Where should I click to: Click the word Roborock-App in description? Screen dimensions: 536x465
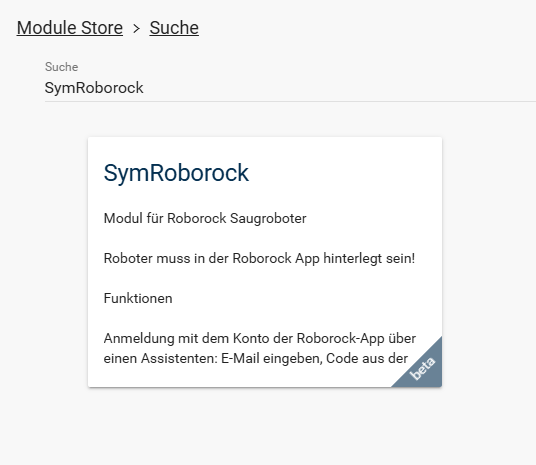[x=340, y=338]
